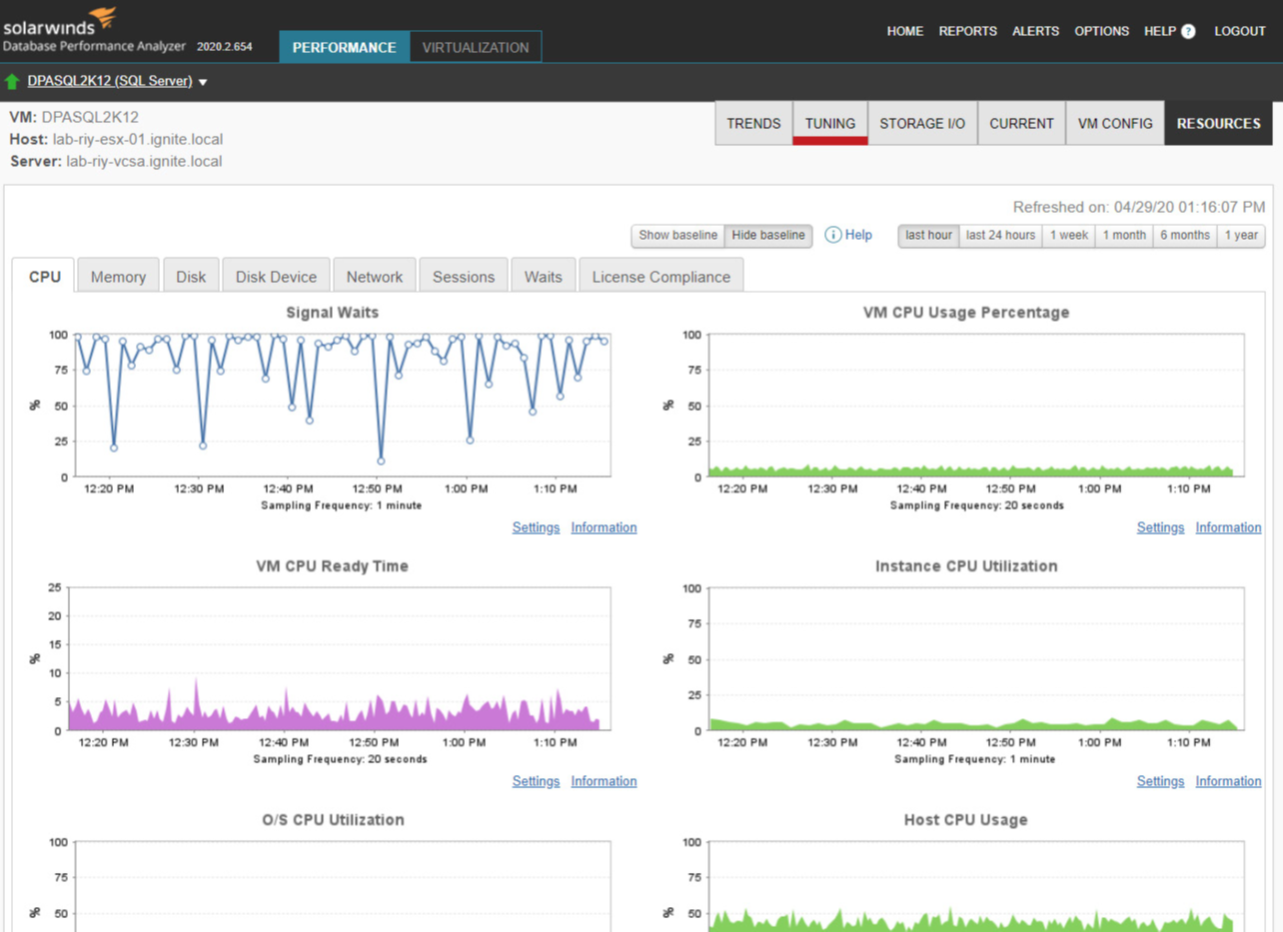The width and height of the screenshot is (1283, 932).
Task: Click the version number 2020.2.654
Action: [x=225, y=47]
